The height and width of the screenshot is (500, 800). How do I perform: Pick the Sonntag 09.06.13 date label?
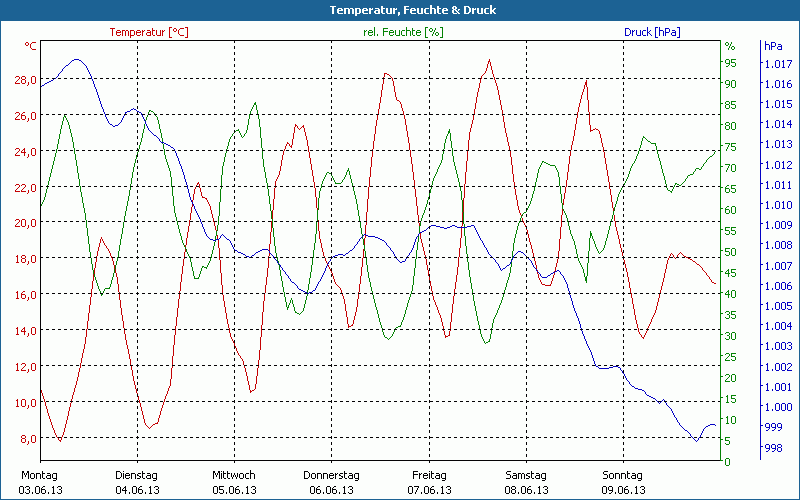point(623,482)
